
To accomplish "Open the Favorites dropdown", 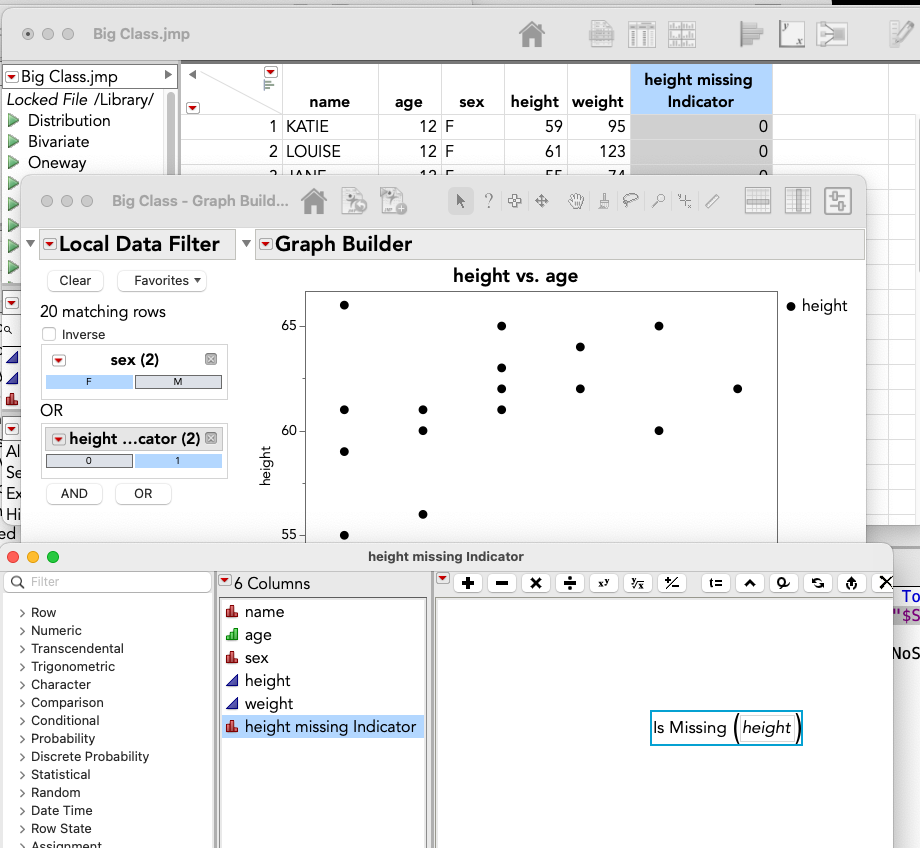I will 162,281.
